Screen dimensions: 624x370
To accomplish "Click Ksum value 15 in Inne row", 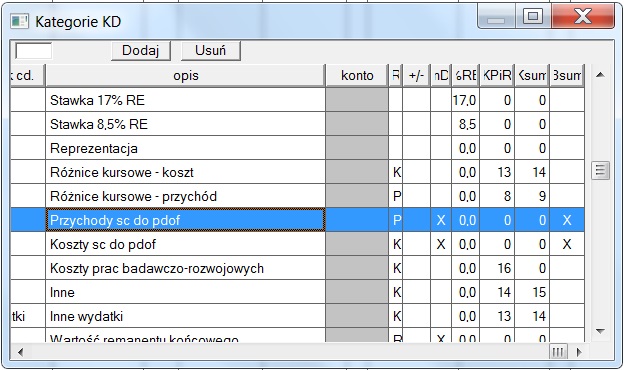I will coord(532,292).
